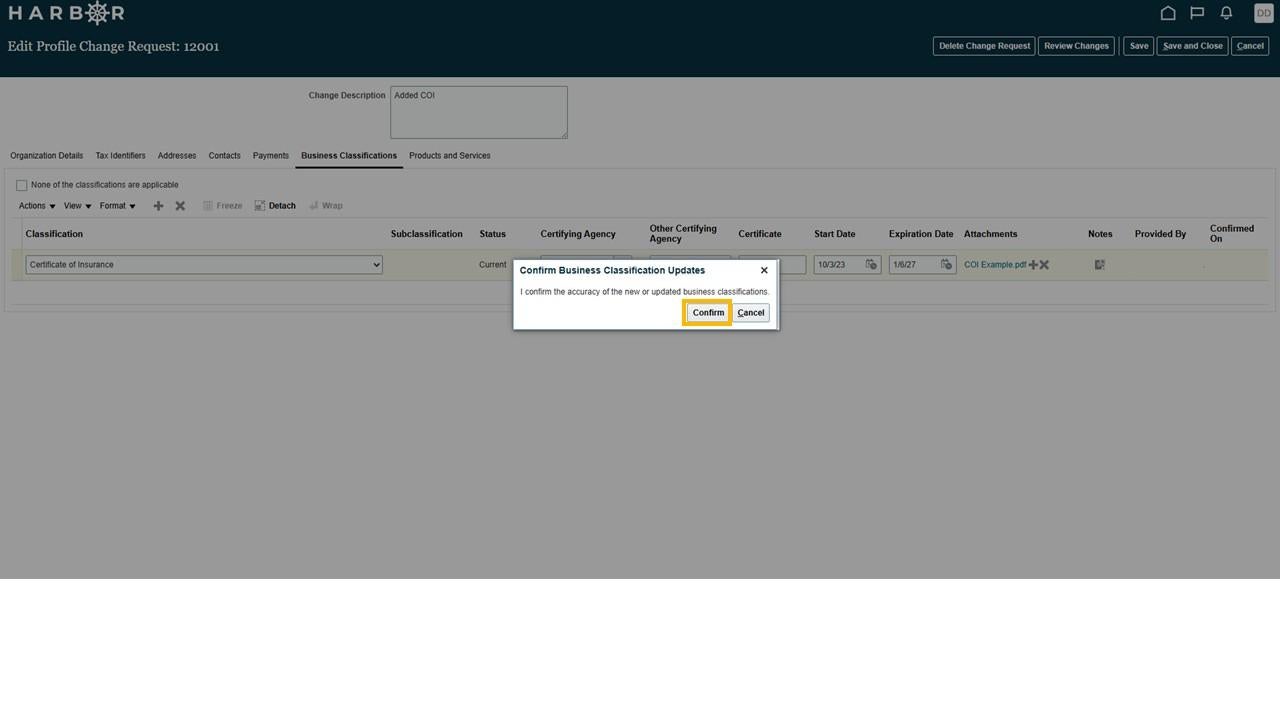This screenshot has height=720, width=1280.
Task: Open Start Date calendar picker
Action: 871,265
